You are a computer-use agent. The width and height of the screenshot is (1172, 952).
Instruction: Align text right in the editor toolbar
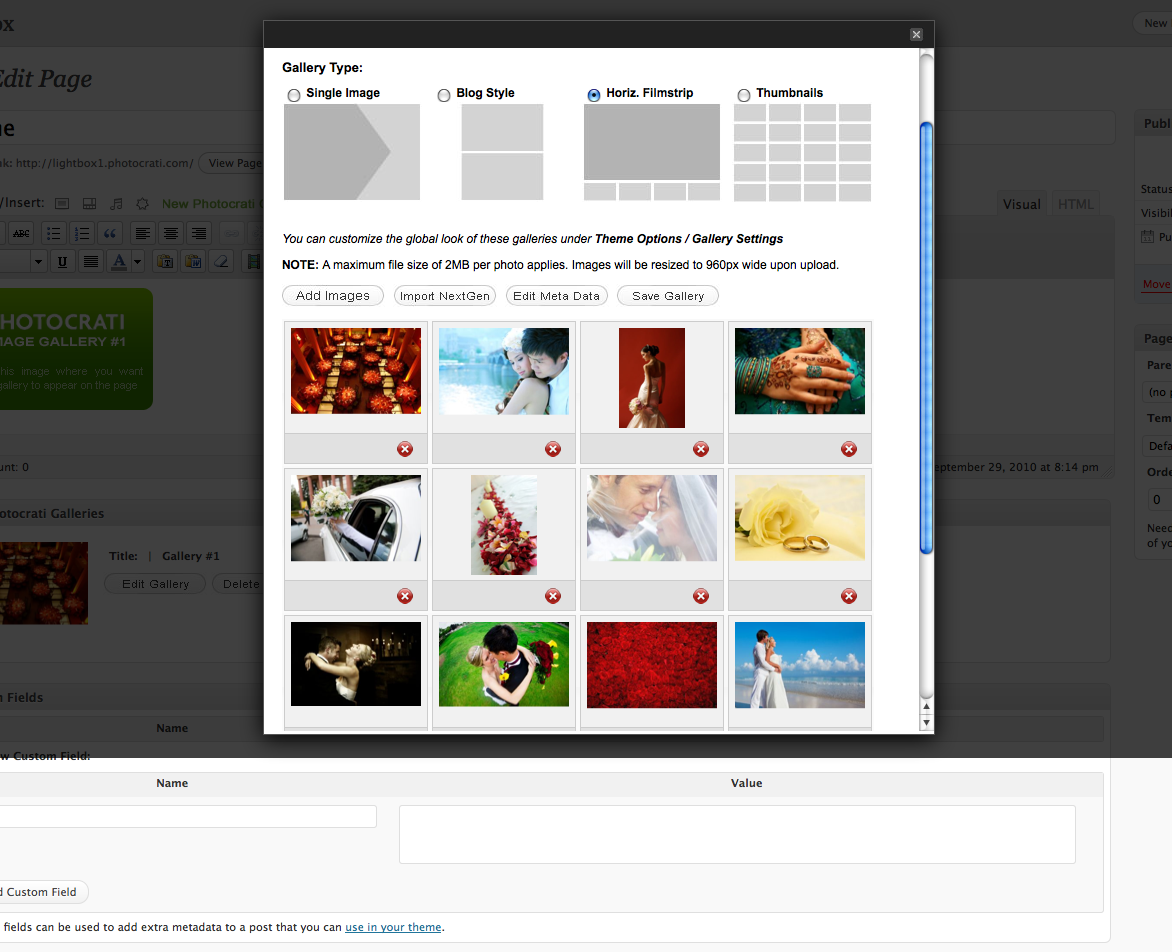[x=199, y=233]
